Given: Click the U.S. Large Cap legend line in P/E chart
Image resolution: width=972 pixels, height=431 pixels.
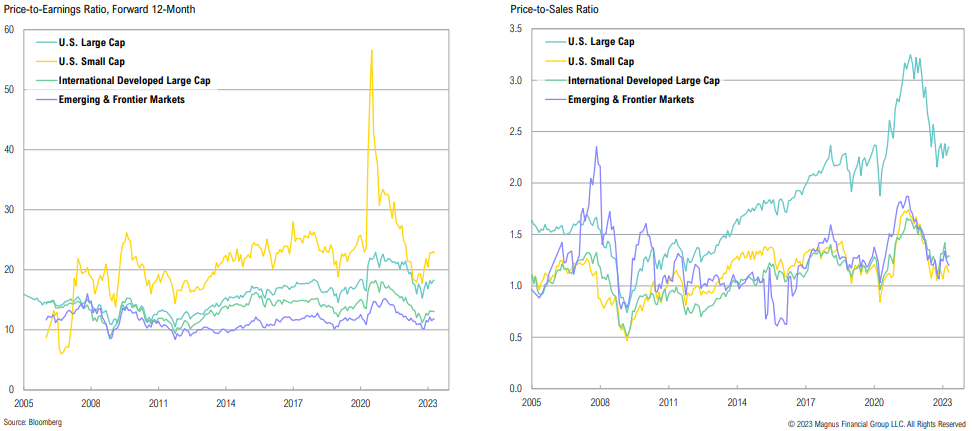Looking at the screenshot, I should click(x=47, y=43).
